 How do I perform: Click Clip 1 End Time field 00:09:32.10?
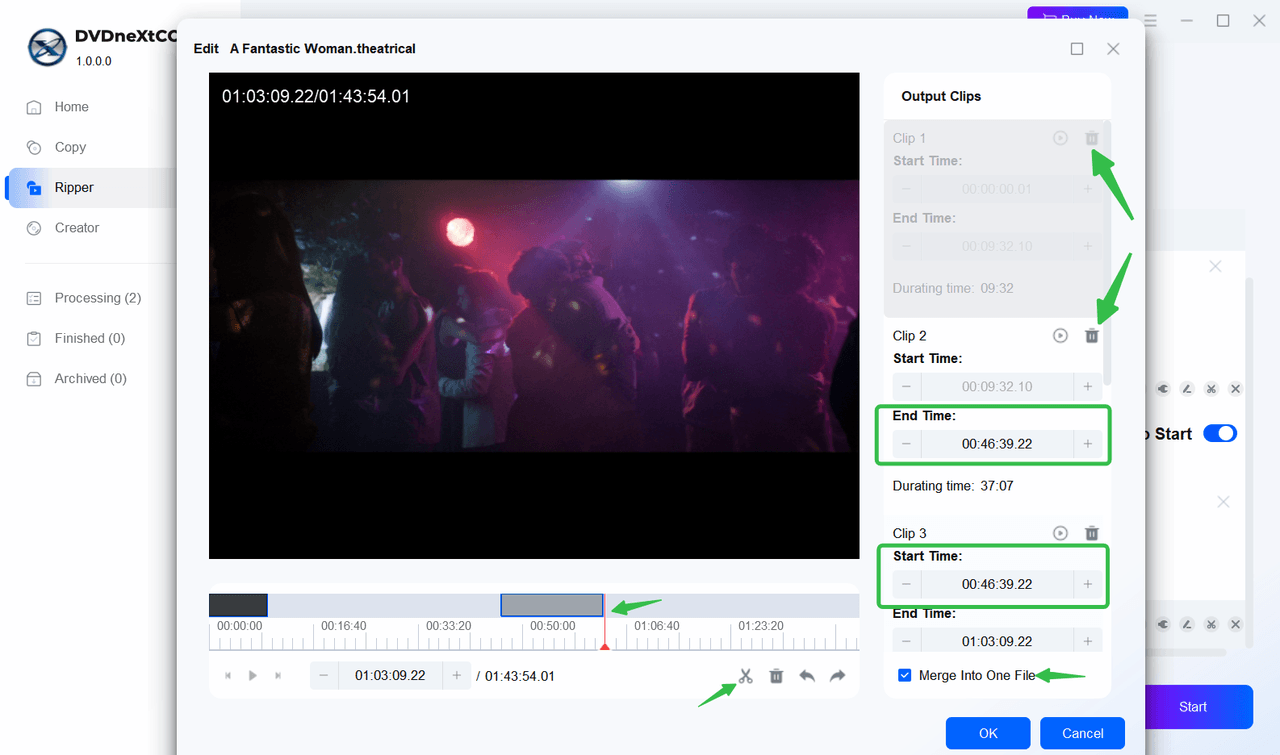997,246
